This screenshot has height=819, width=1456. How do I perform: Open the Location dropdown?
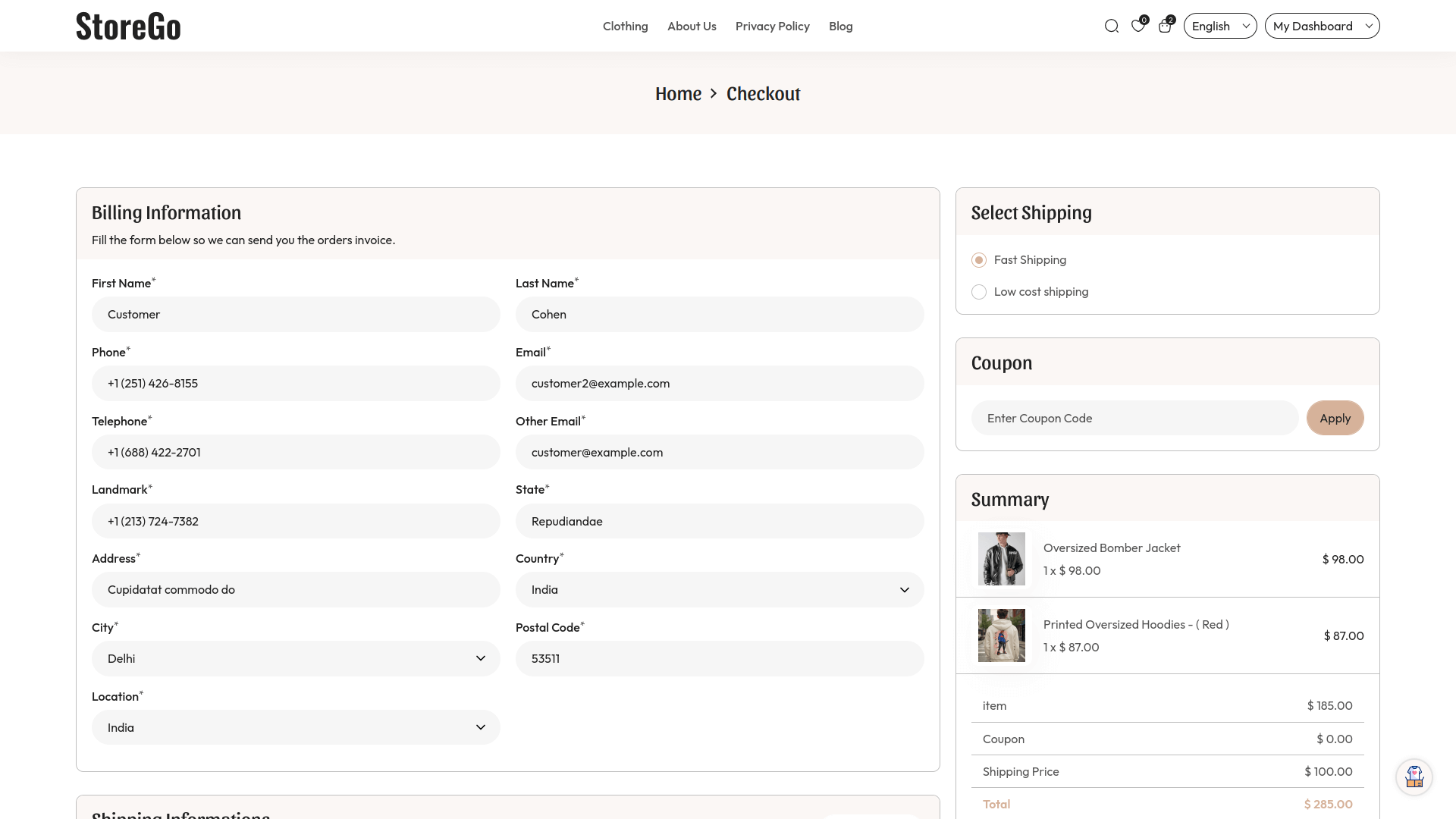pyautogui.click(x=296, y=728)
